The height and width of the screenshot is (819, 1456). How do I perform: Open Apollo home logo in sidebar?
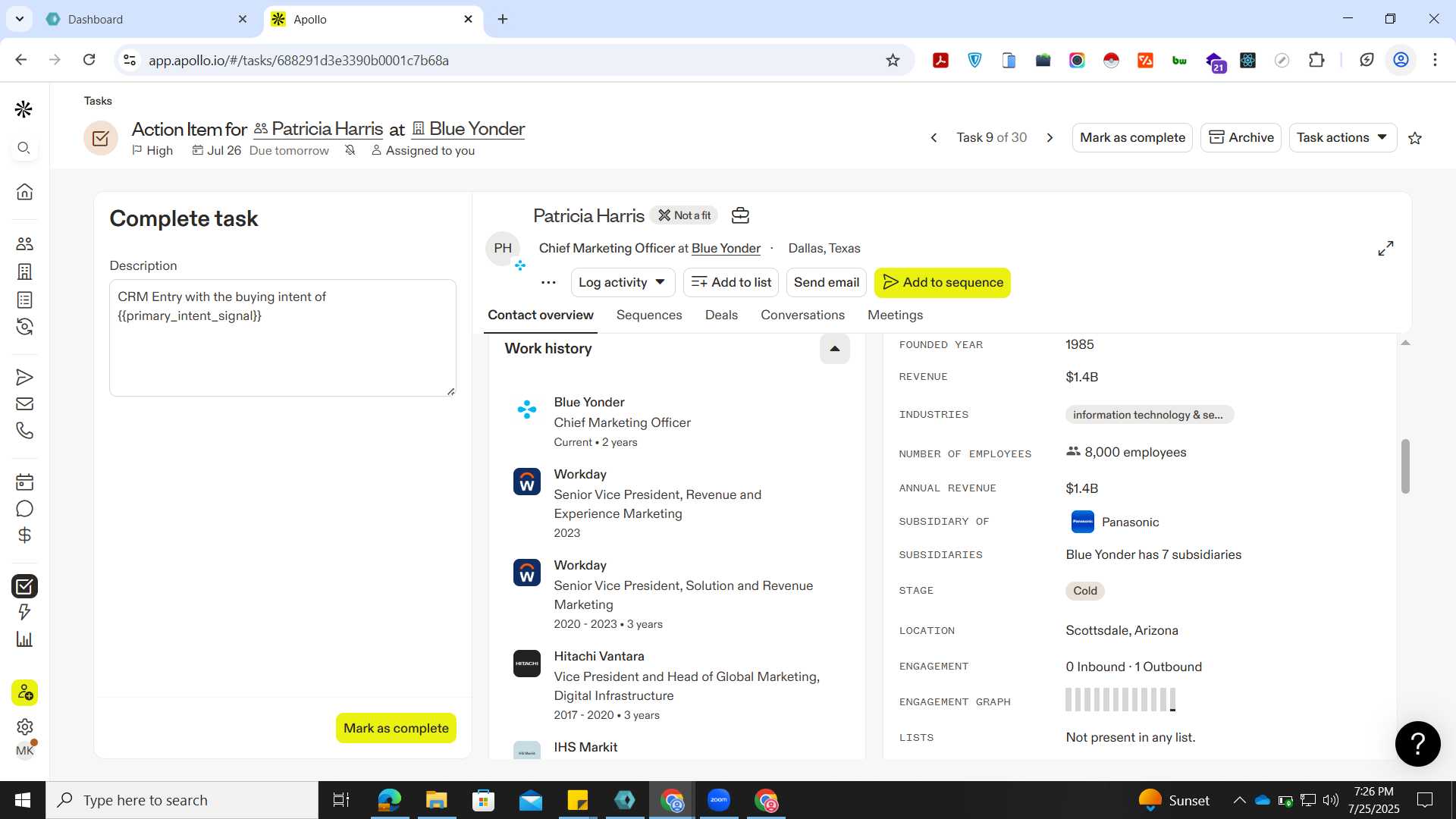pyautogui.click(x=24, y=109)
